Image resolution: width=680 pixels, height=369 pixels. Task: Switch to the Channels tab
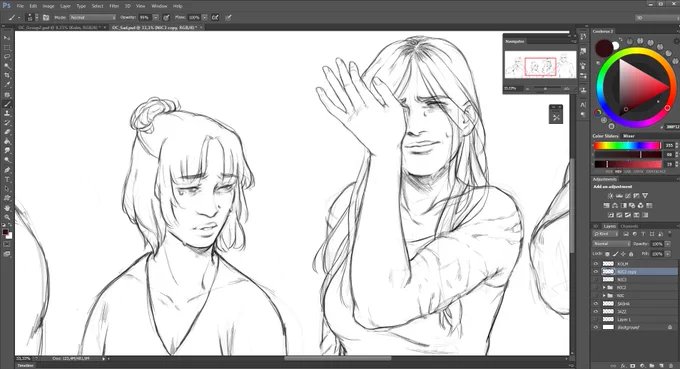click(x=629, y=226)
